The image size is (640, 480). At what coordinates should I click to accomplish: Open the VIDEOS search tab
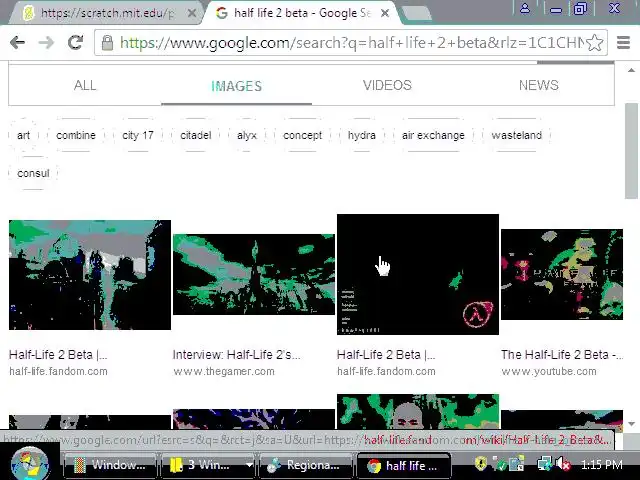pyautogui.click(x=387, y=85)
